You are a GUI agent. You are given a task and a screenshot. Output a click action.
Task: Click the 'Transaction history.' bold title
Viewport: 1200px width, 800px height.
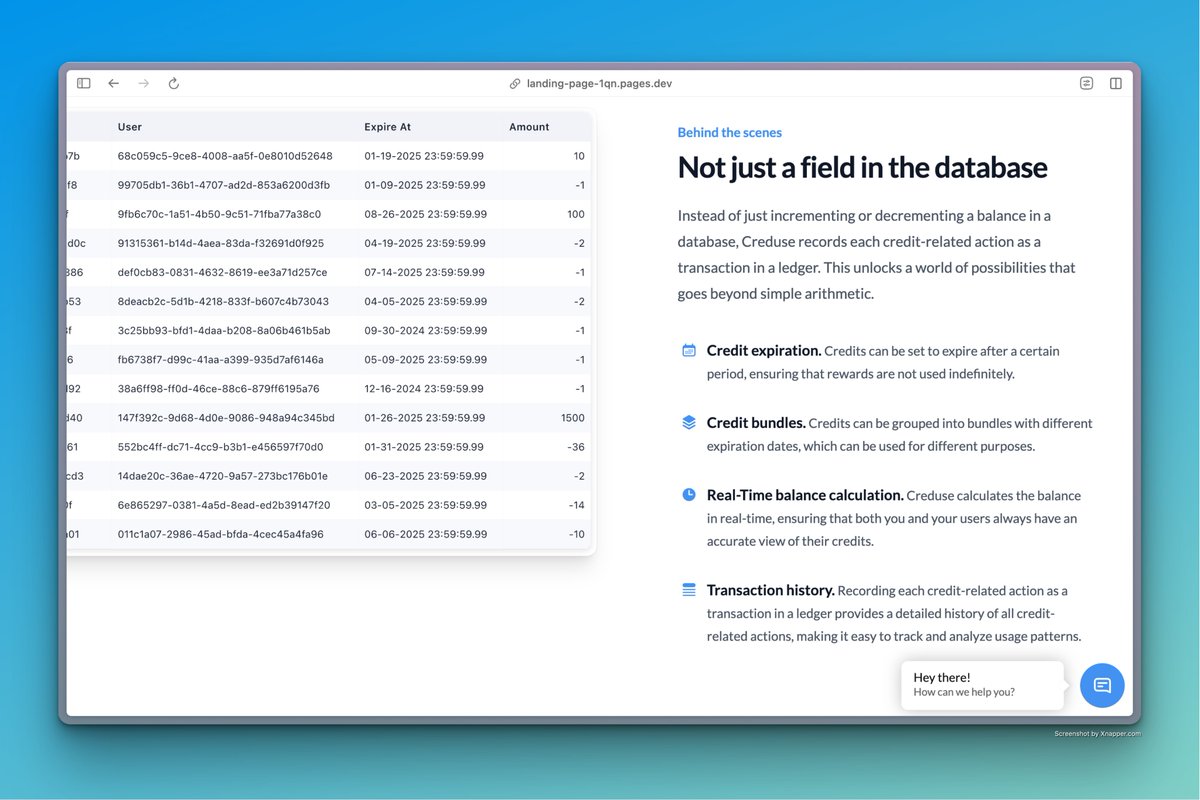click(771, 590)
